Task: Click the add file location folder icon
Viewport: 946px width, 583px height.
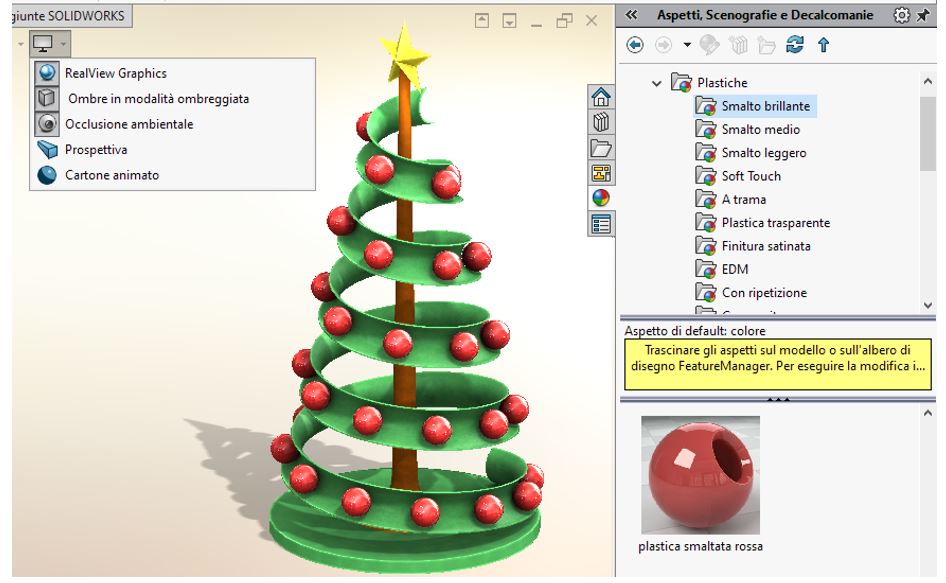Action: pyautogui.click(x=766, y=45)
